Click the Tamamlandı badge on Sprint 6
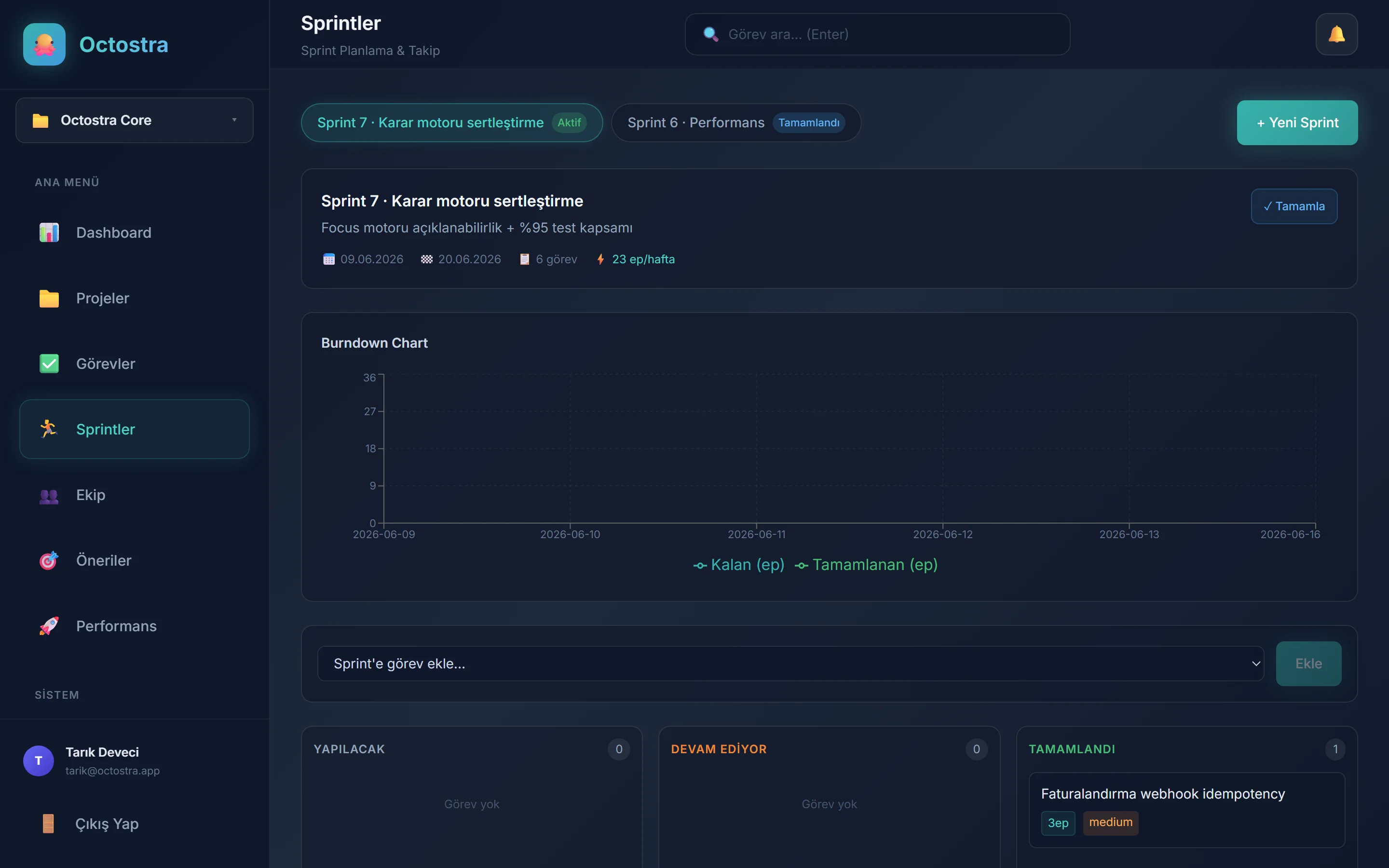 point(809,123)
